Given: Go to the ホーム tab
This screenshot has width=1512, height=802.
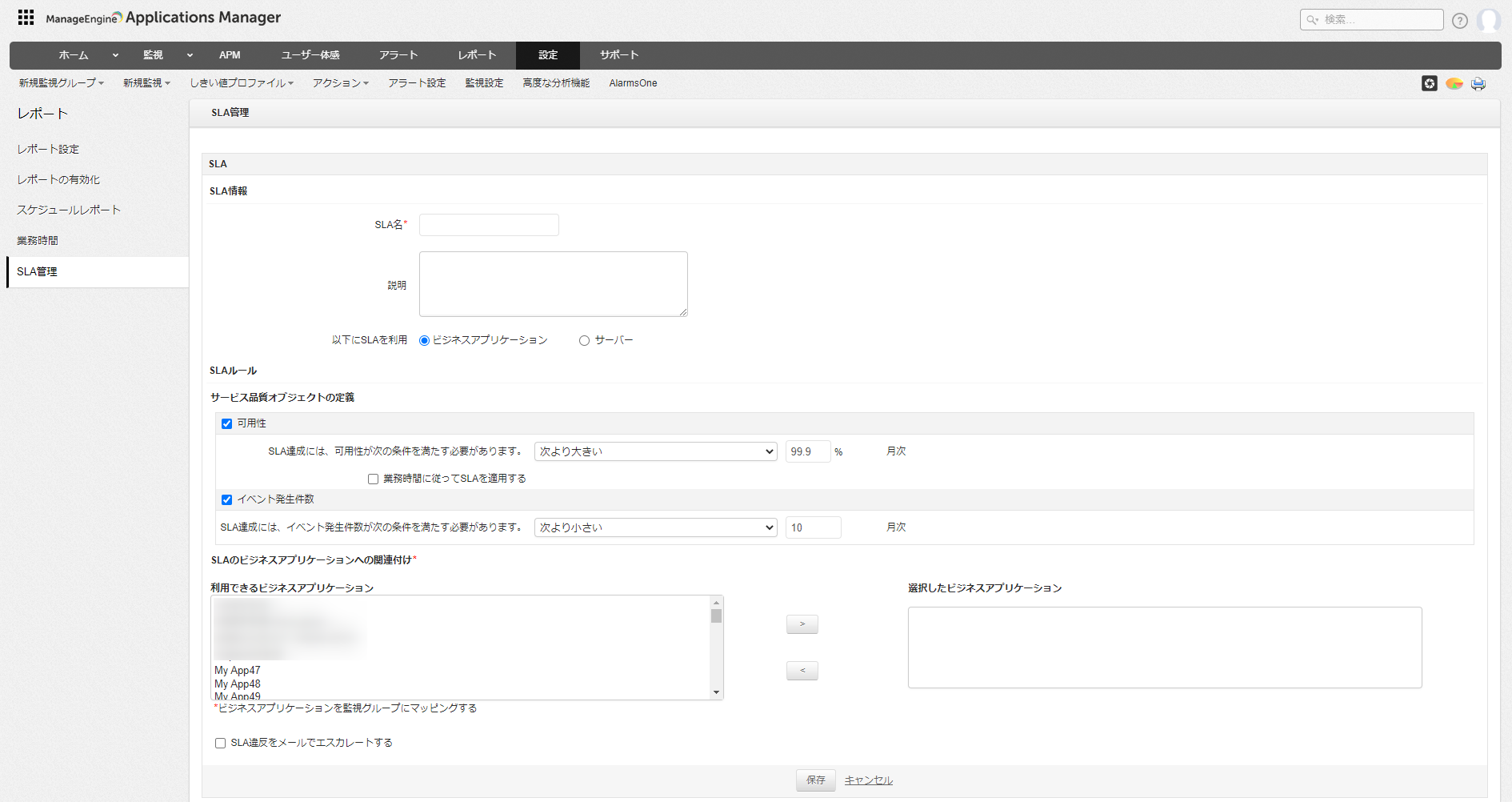Looking at the screenshot, I should point(74,55).
